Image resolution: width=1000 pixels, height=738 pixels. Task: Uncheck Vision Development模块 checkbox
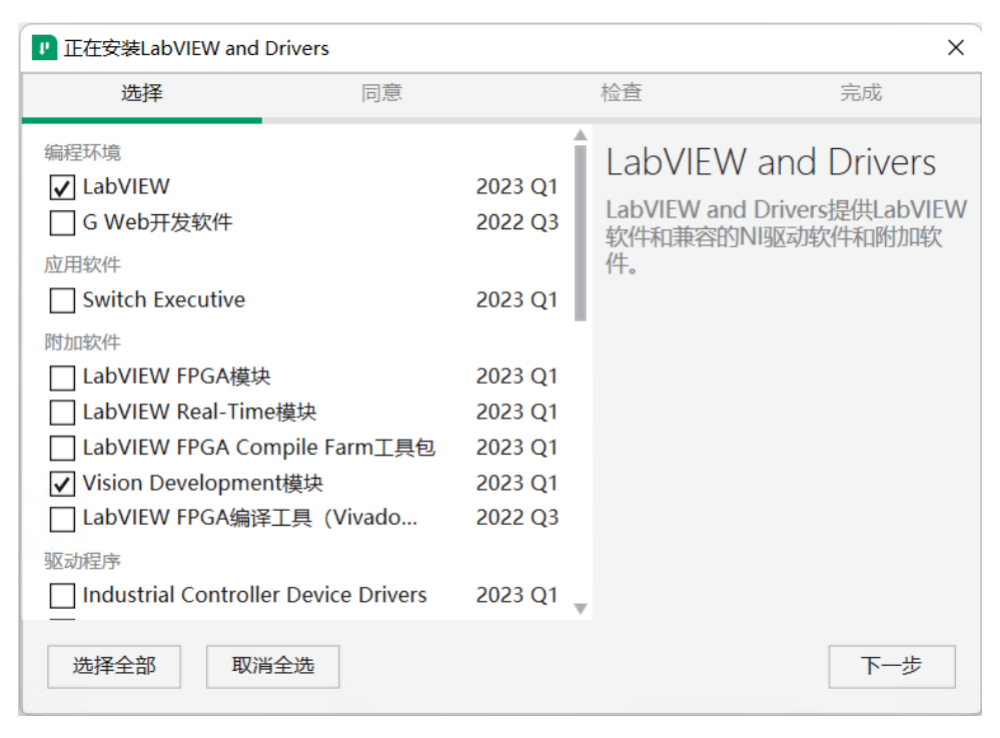coord(62,484)
